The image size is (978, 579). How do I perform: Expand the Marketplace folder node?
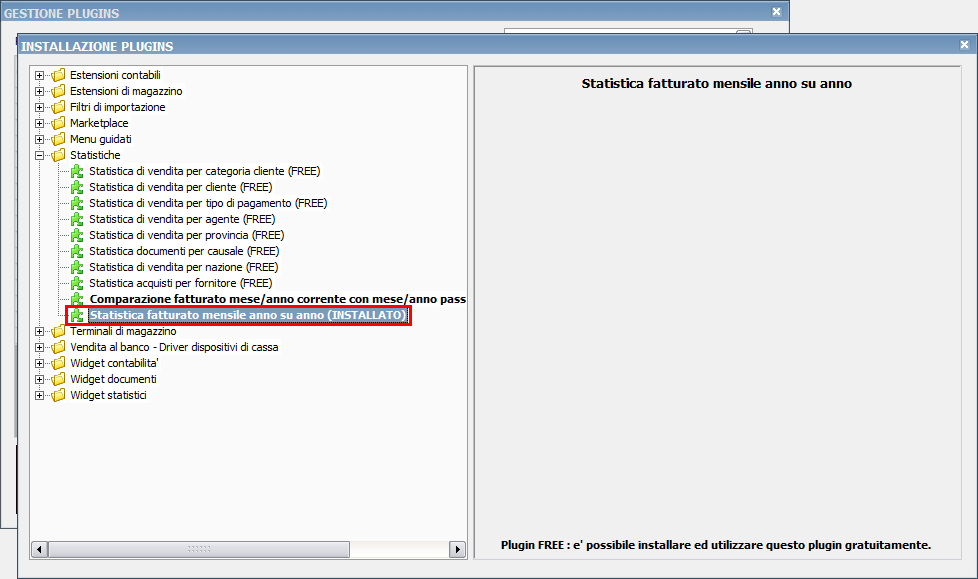(x=39, y=124)
